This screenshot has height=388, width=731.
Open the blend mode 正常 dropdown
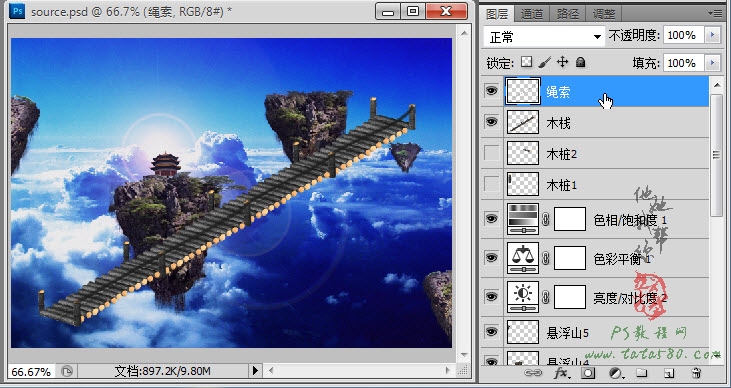point(544,36)
